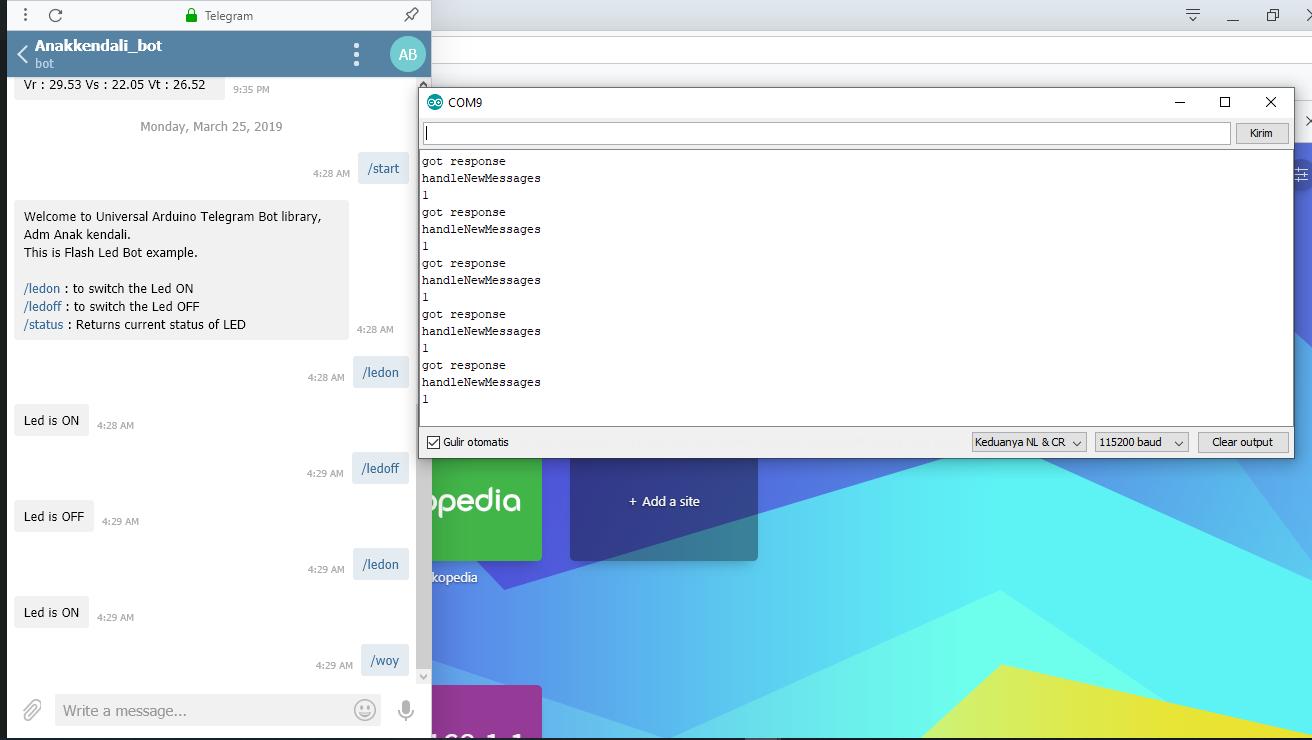1312x740 pixels.
Task: Open the 115200 baud rate dropdown
Action: coord(1141,442)
